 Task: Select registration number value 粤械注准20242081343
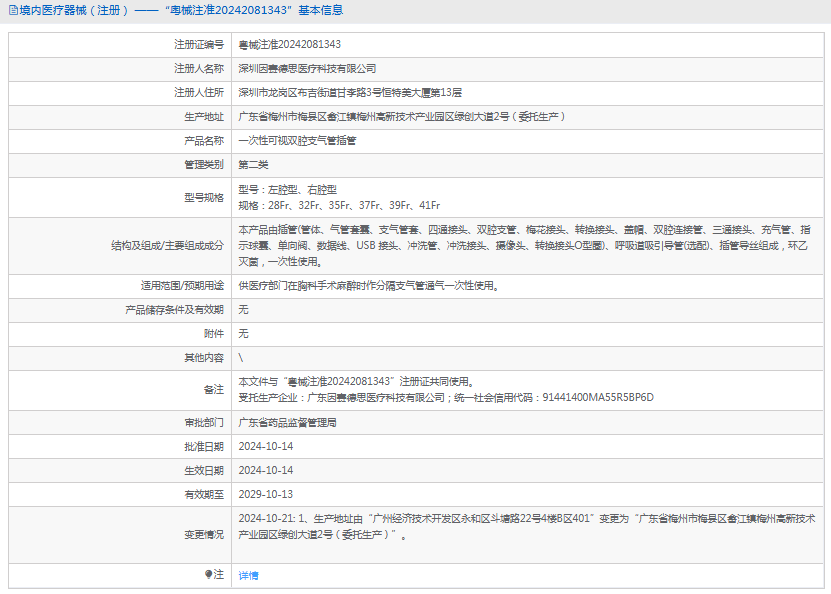click(289, 45)
